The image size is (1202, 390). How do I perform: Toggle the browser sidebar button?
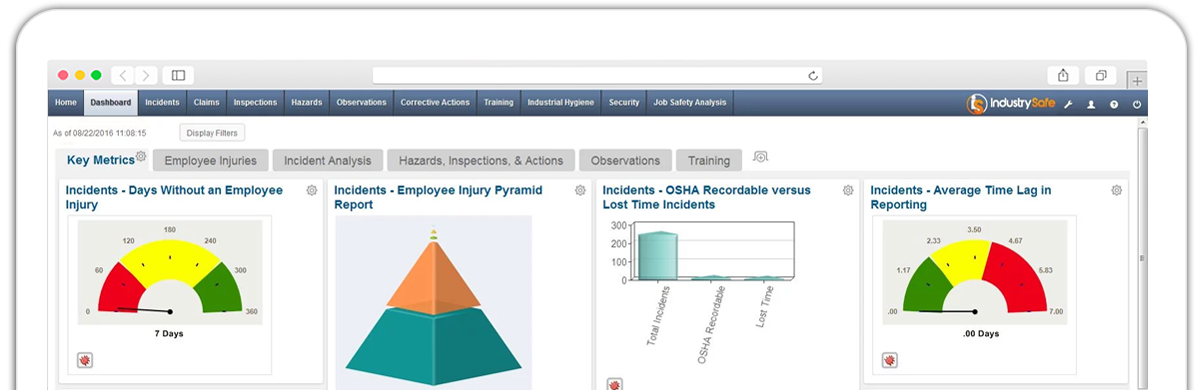coord(178,75)
